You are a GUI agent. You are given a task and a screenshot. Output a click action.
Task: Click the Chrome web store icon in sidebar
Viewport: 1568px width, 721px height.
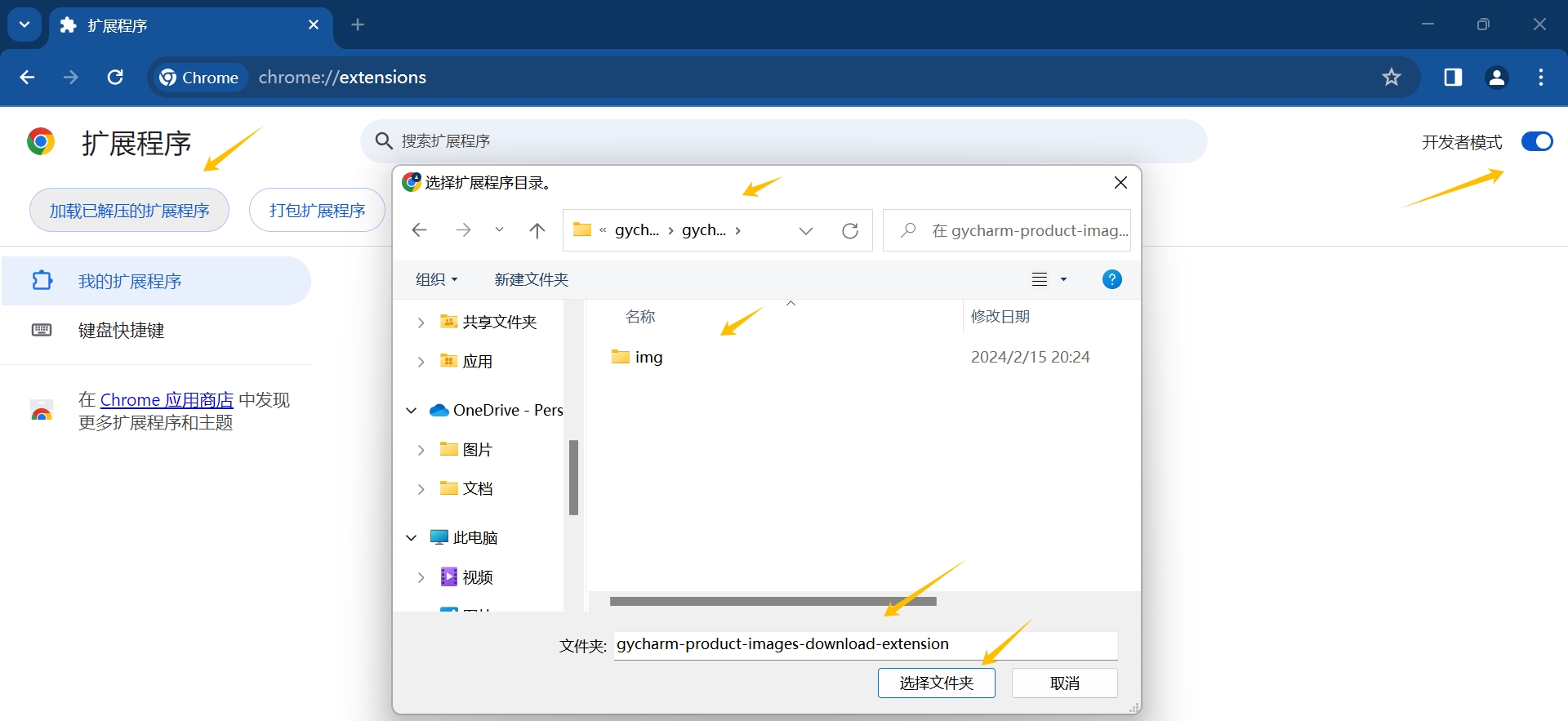42,411
